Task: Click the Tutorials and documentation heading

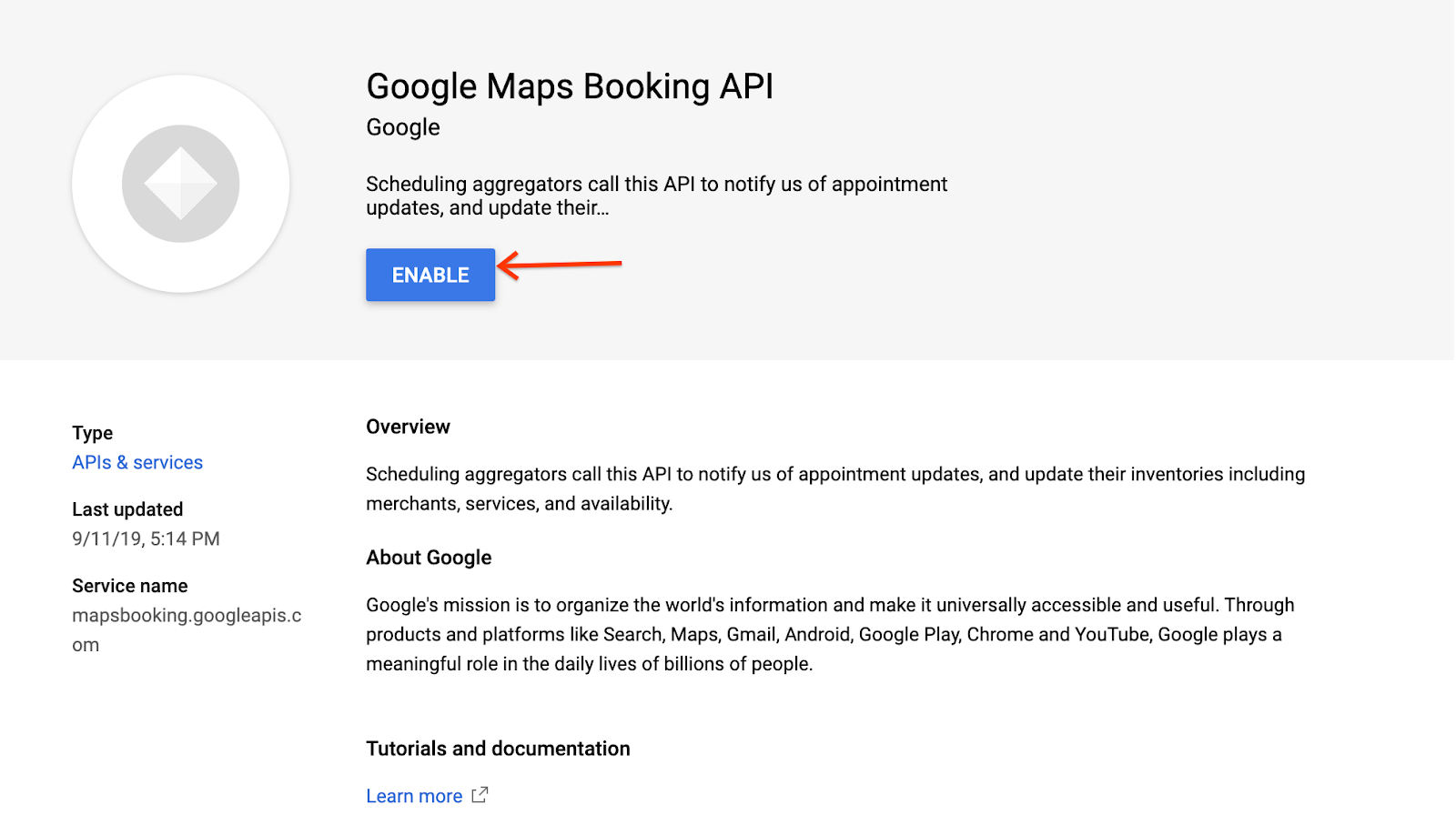Action: [497, 748]
